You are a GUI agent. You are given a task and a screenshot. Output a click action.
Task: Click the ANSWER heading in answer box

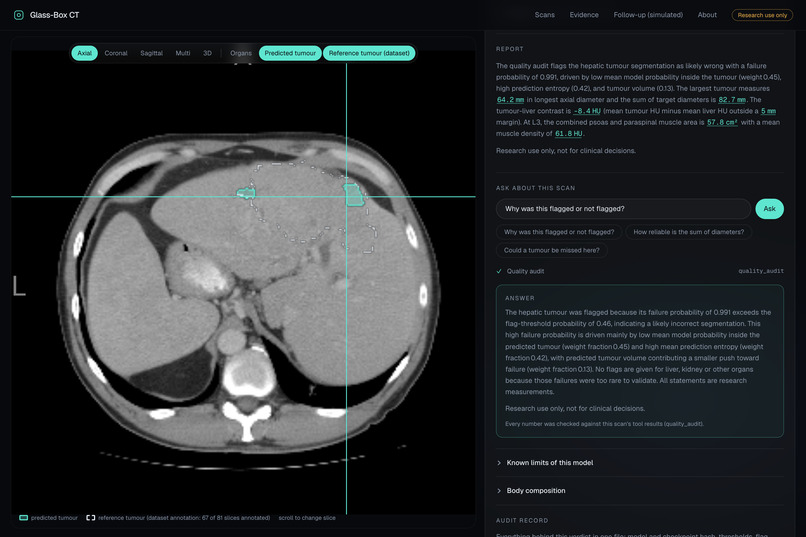click(x=520, y=298)
